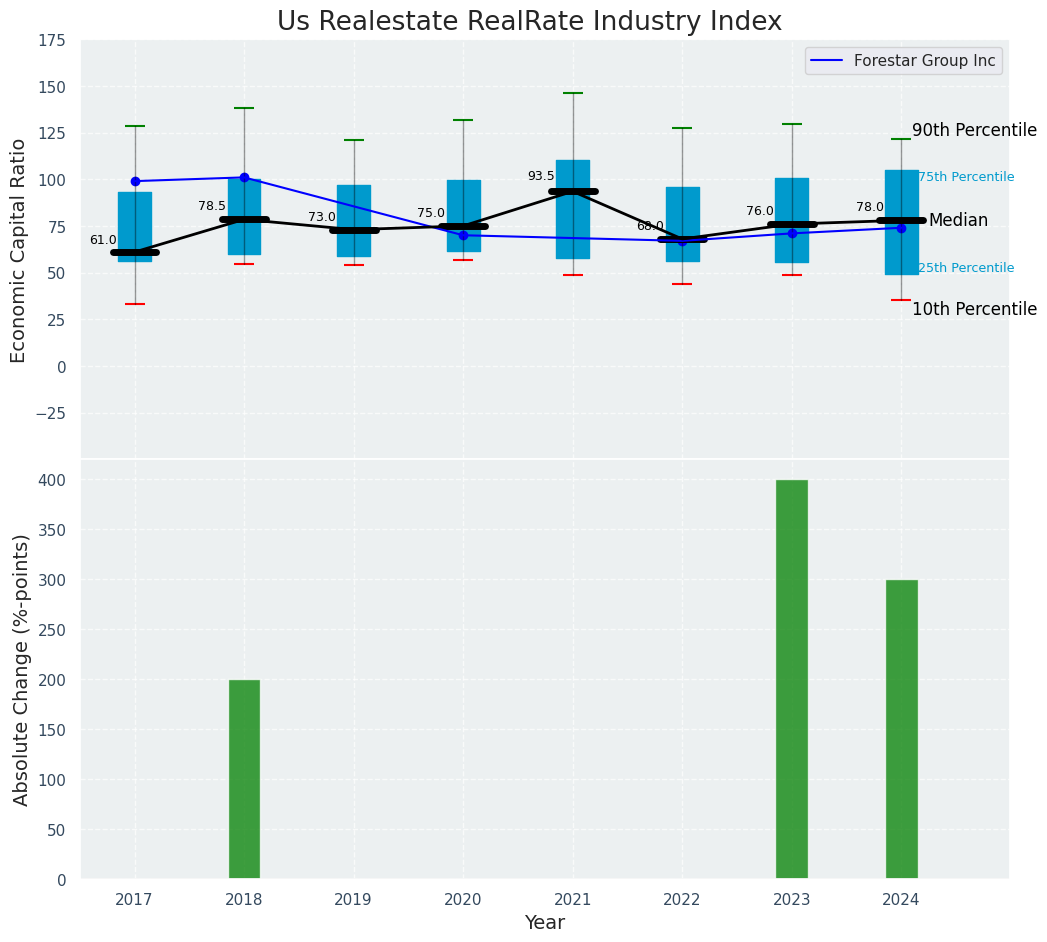Viewport: 1047px width, 942px height.
Task: Click the 93.5 median value label
Action: pos(541,176)
